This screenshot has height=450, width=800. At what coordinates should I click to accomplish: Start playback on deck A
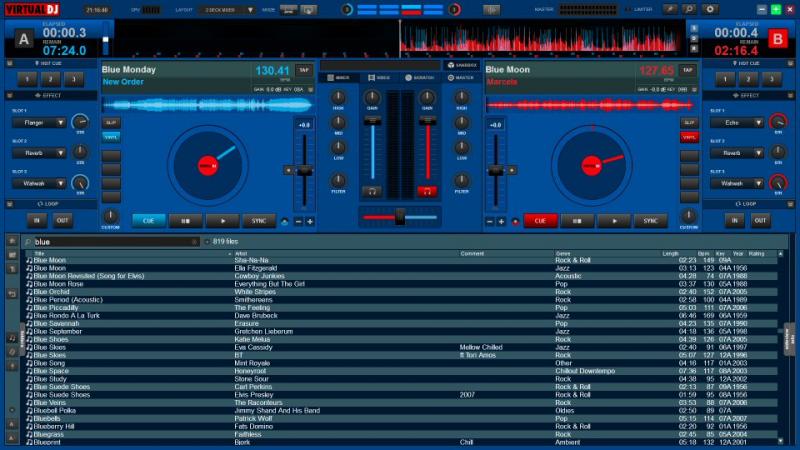222,220
